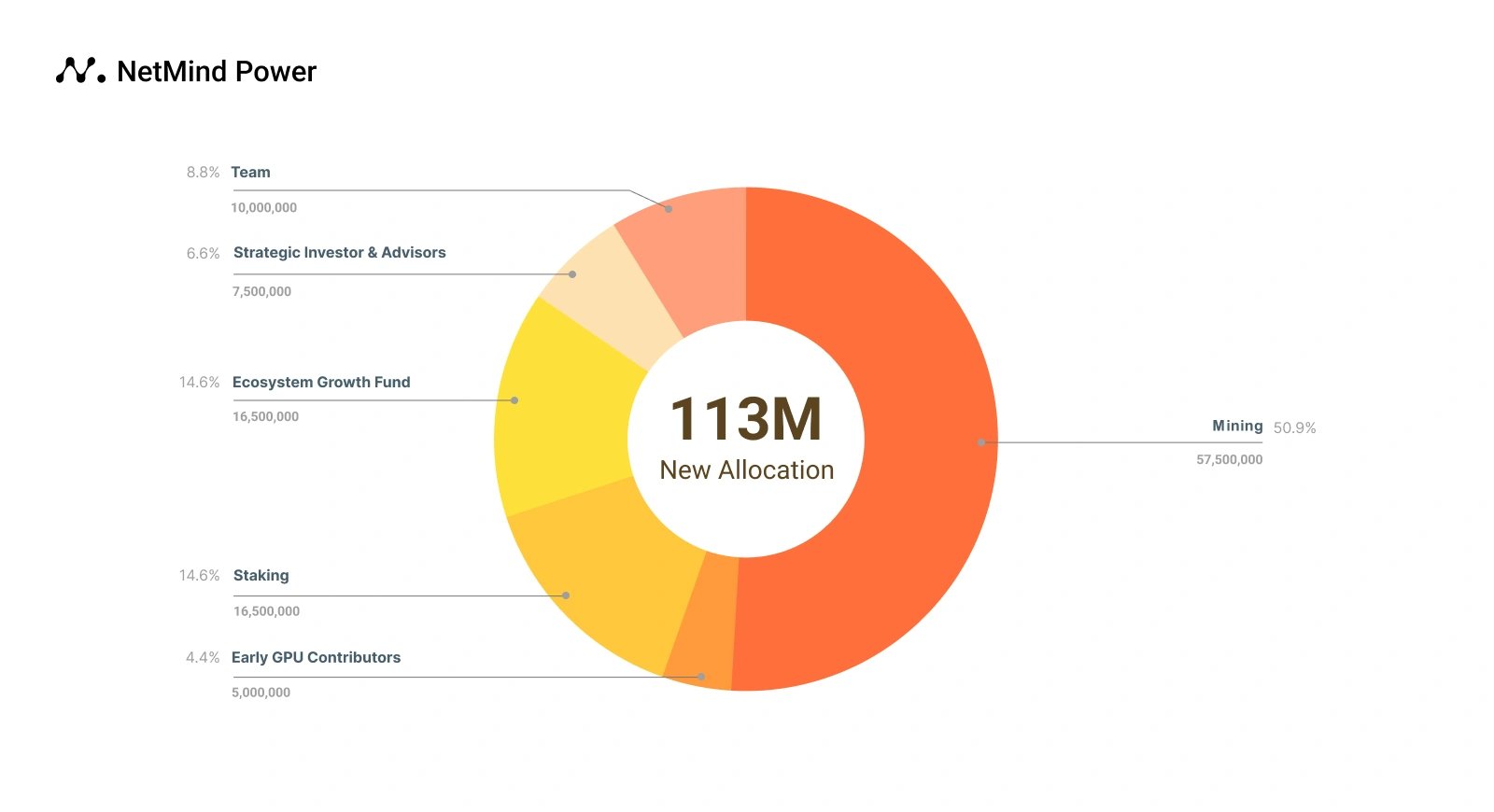Click the 10,000,000 amount
The image size is (1494, 812).
tap(263, 208)
